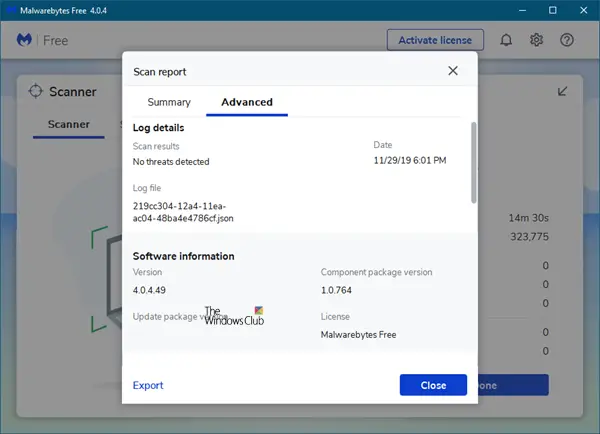
Task: Click the scan report vertical scrollbar
Action: click(x=474, y=163)
